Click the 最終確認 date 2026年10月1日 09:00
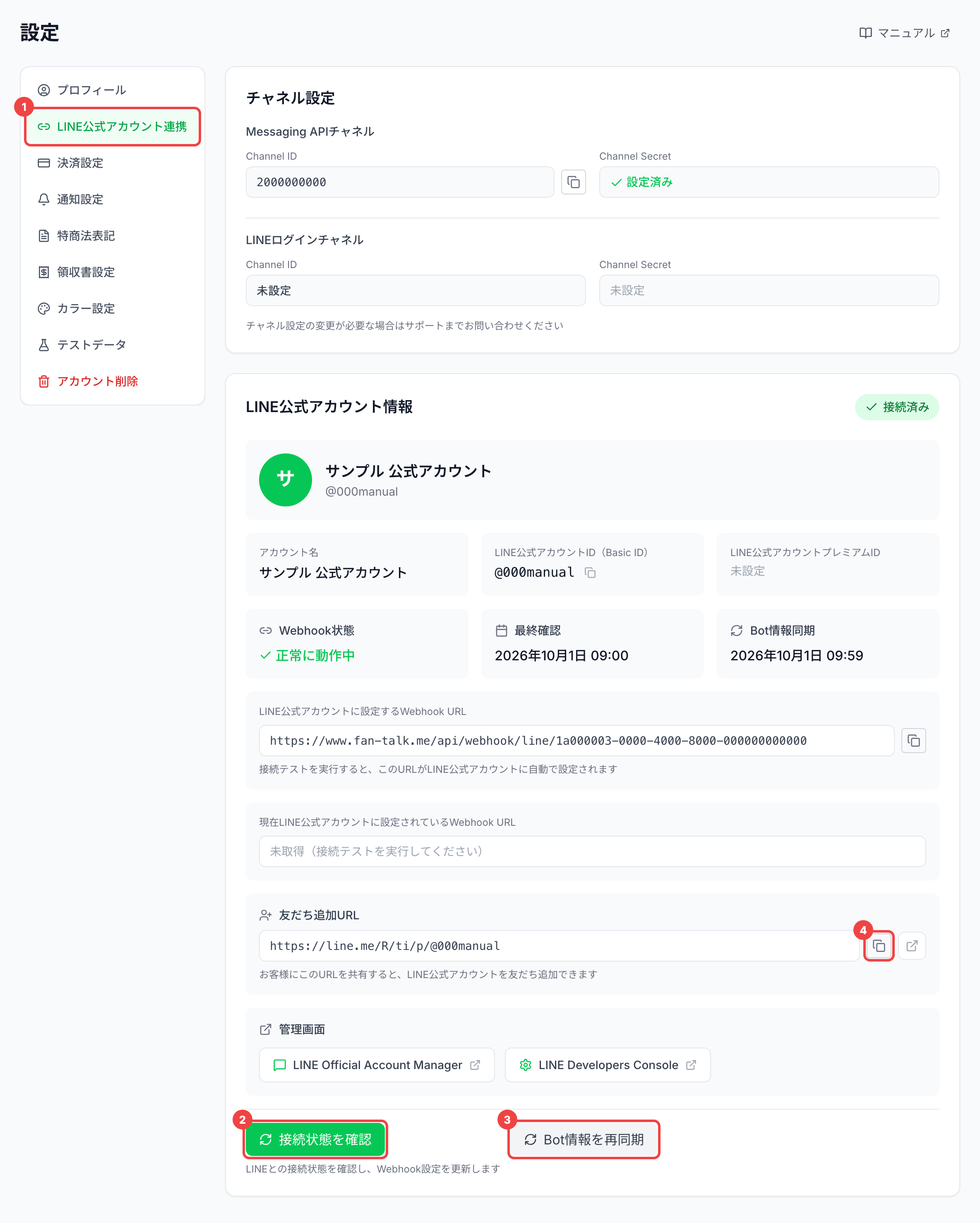Image resolution: width=980 pixels, height=1223 pixels. [x=561, y=655]
